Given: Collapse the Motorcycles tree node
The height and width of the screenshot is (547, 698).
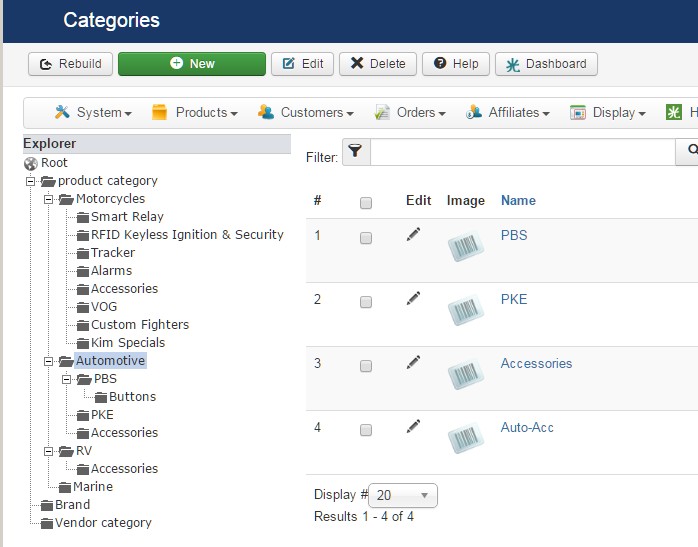Looking at the screenshot, I should coord(48,199).
